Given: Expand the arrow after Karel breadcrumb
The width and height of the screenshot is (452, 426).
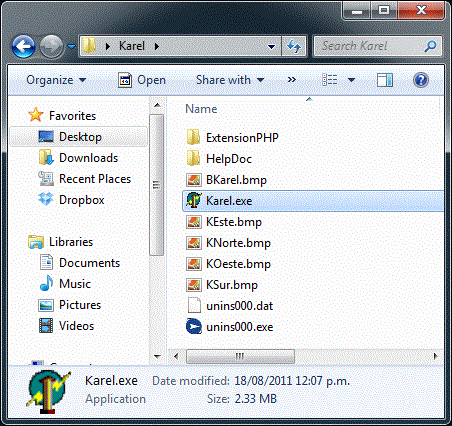Looking at the screenshot, I should click(157, 46).
